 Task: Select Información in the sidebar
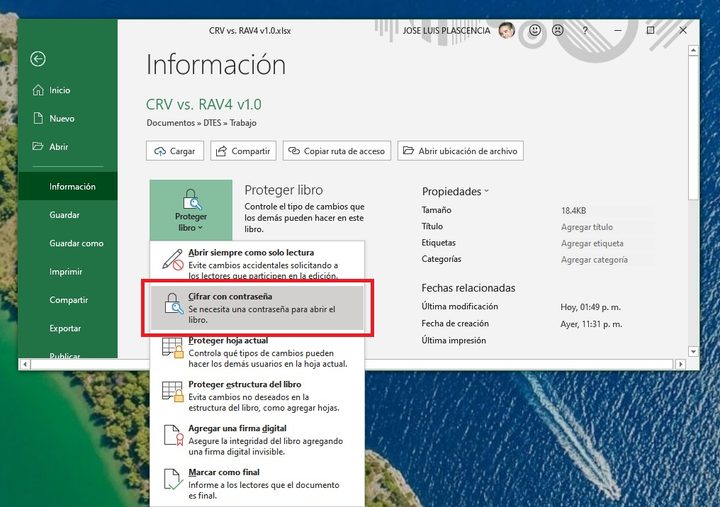68,186
